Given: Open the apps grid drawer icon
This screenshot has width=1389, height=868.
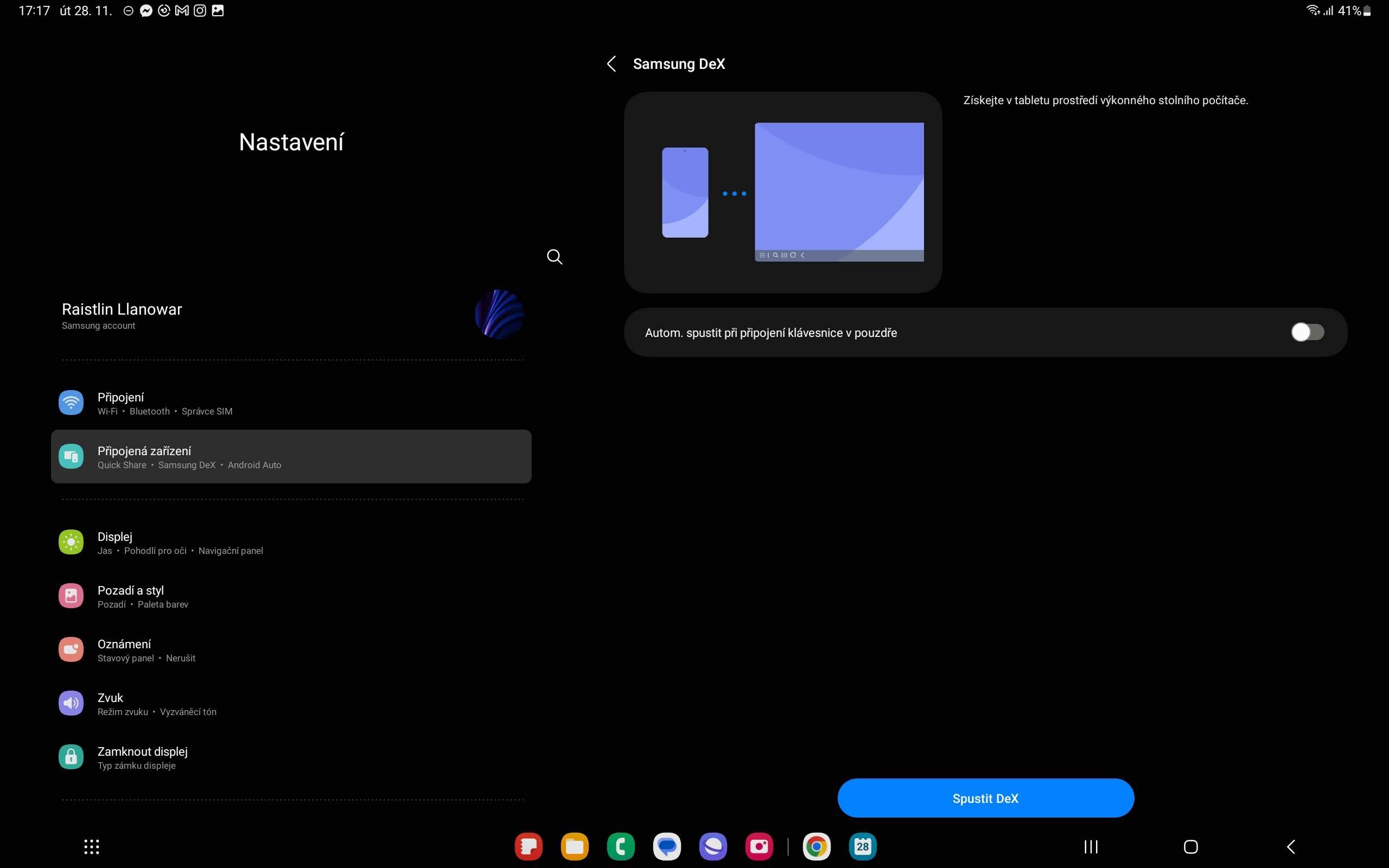Looking at the screenshot, I should click(x=92, y=847).
